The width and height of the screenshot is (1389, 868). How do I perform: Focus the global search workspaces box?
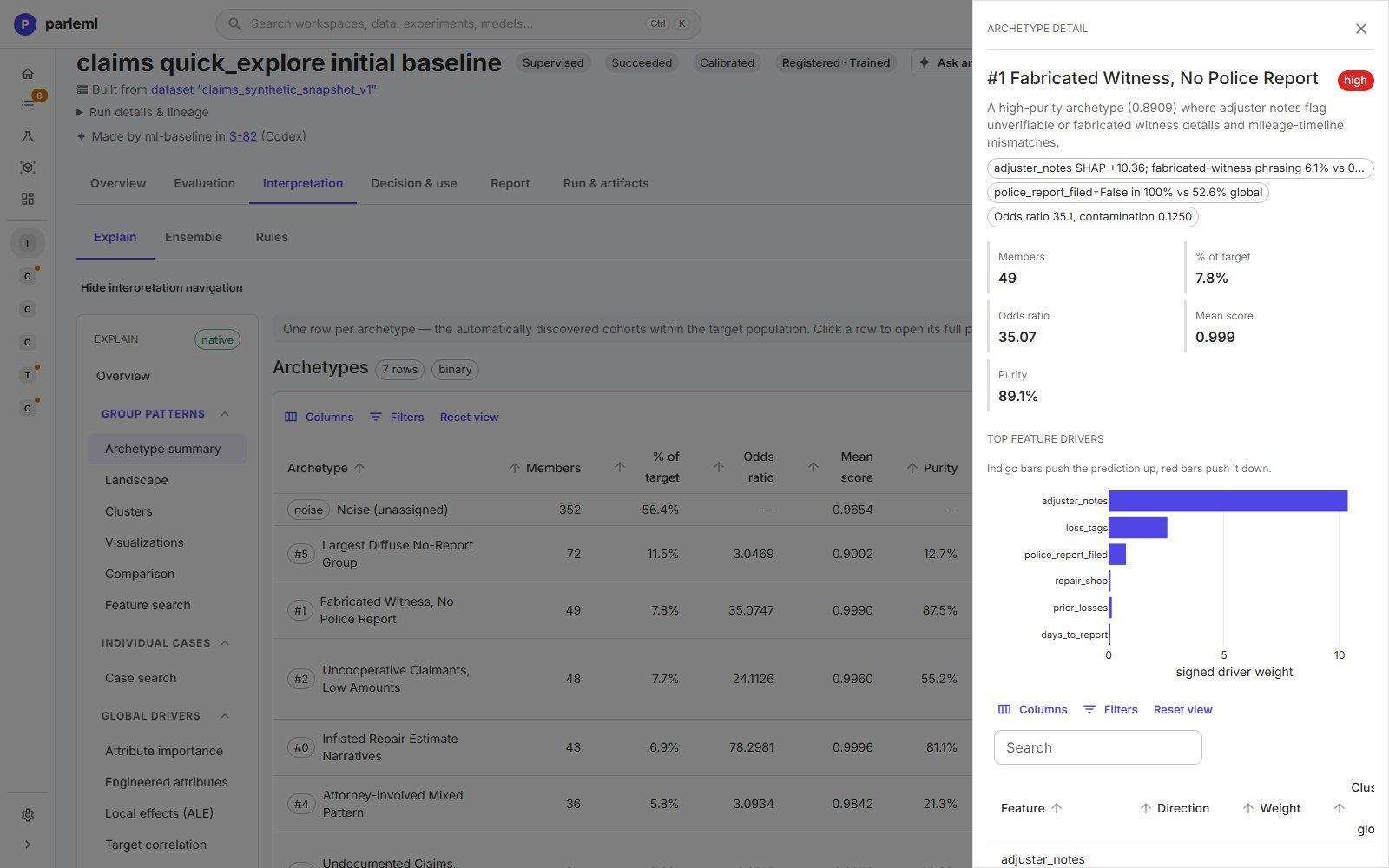pos(458,23)
